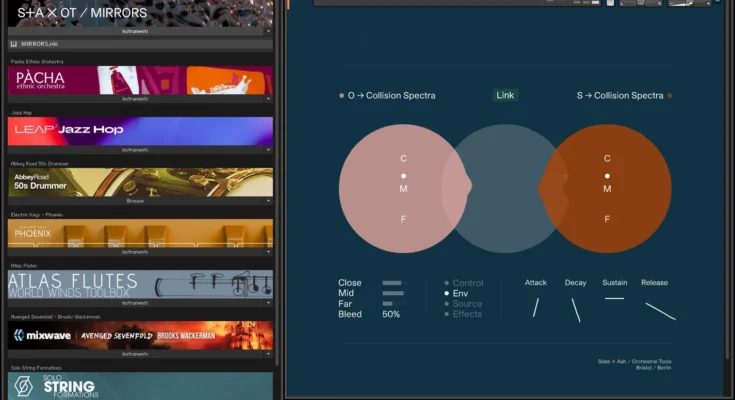Click the Sustain envelope line control
The height and width of the screenshot is (400, 735).
614,298
